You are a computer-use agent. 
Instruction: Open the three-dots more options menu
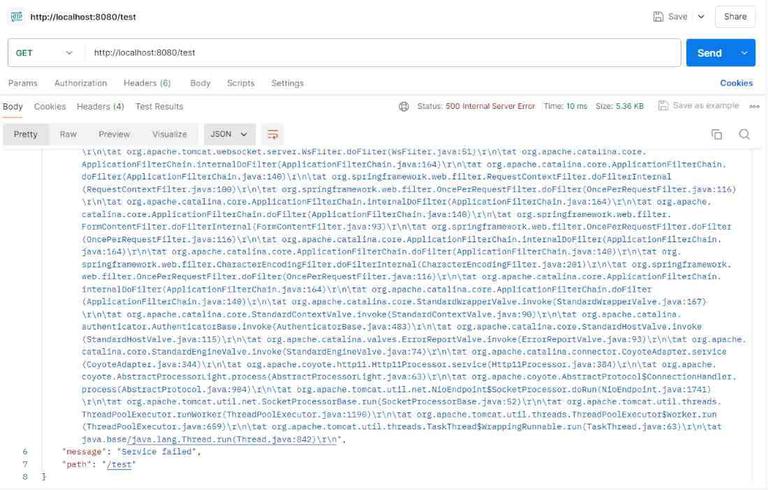pyautogui.click(x=754, y=106)
